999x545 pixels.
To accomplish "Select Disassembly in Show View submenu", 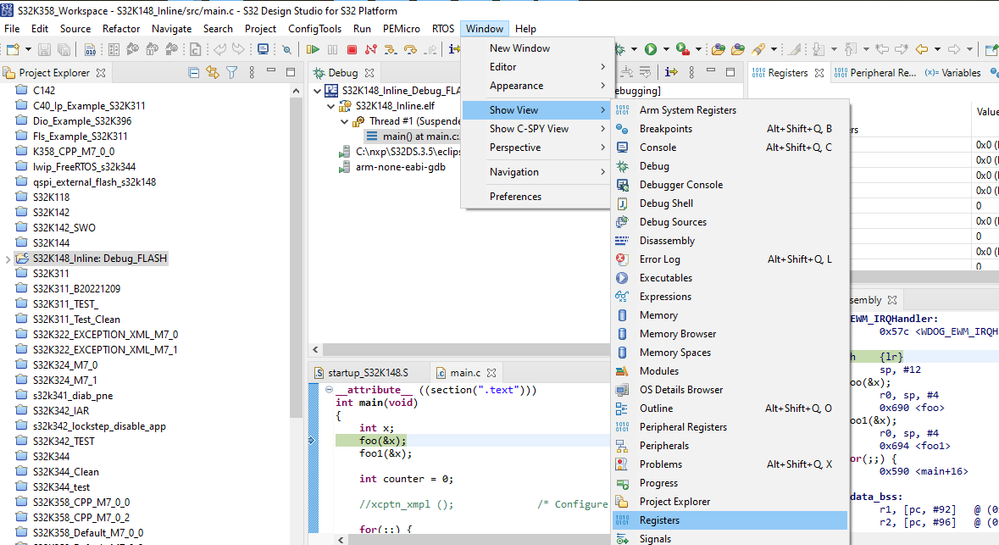I will [730, 240].
